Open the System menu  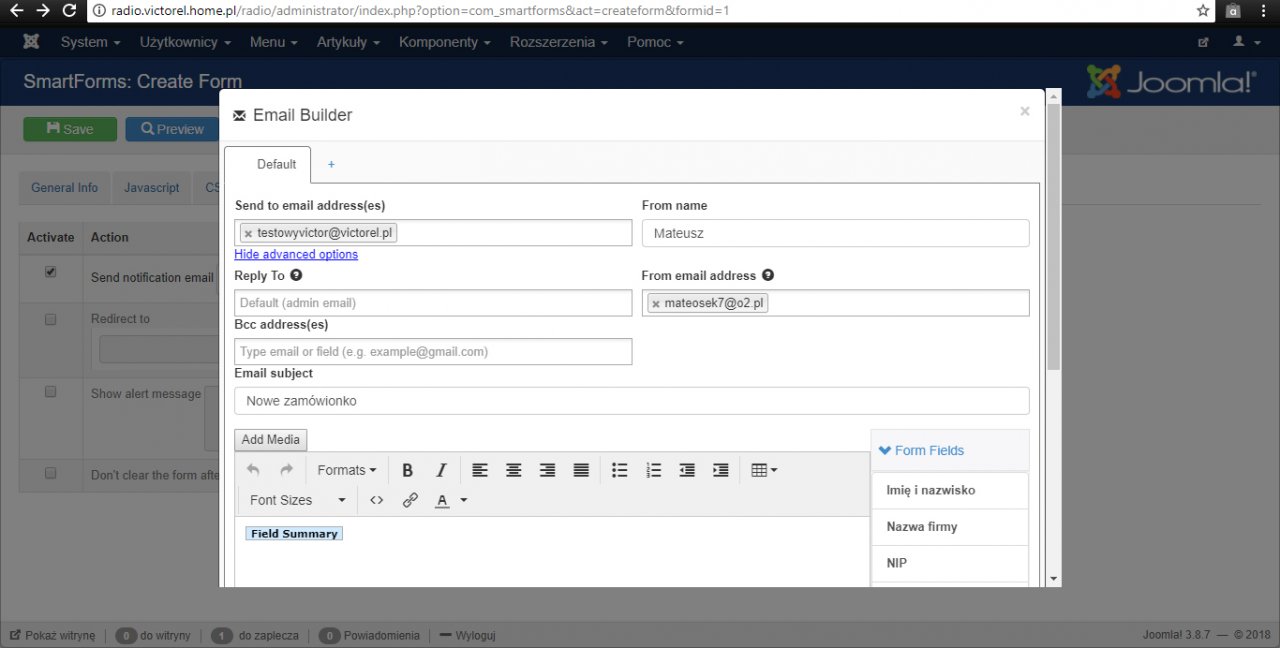pyautogui.click(x=90, y=42)
